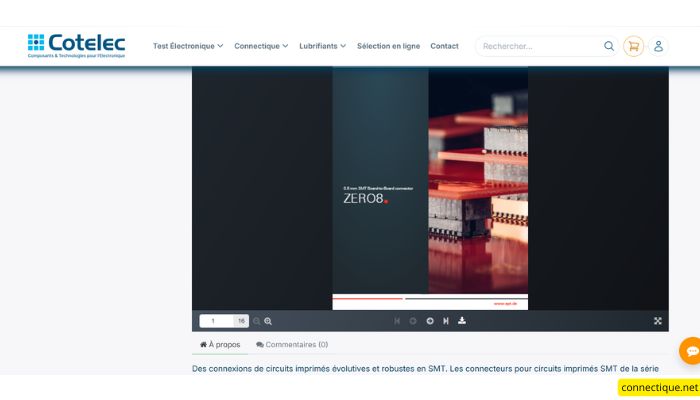The height and width of the screenshot is (400, 700).
Task: Enter fullscreen mode in viewer
Action: 658,321
